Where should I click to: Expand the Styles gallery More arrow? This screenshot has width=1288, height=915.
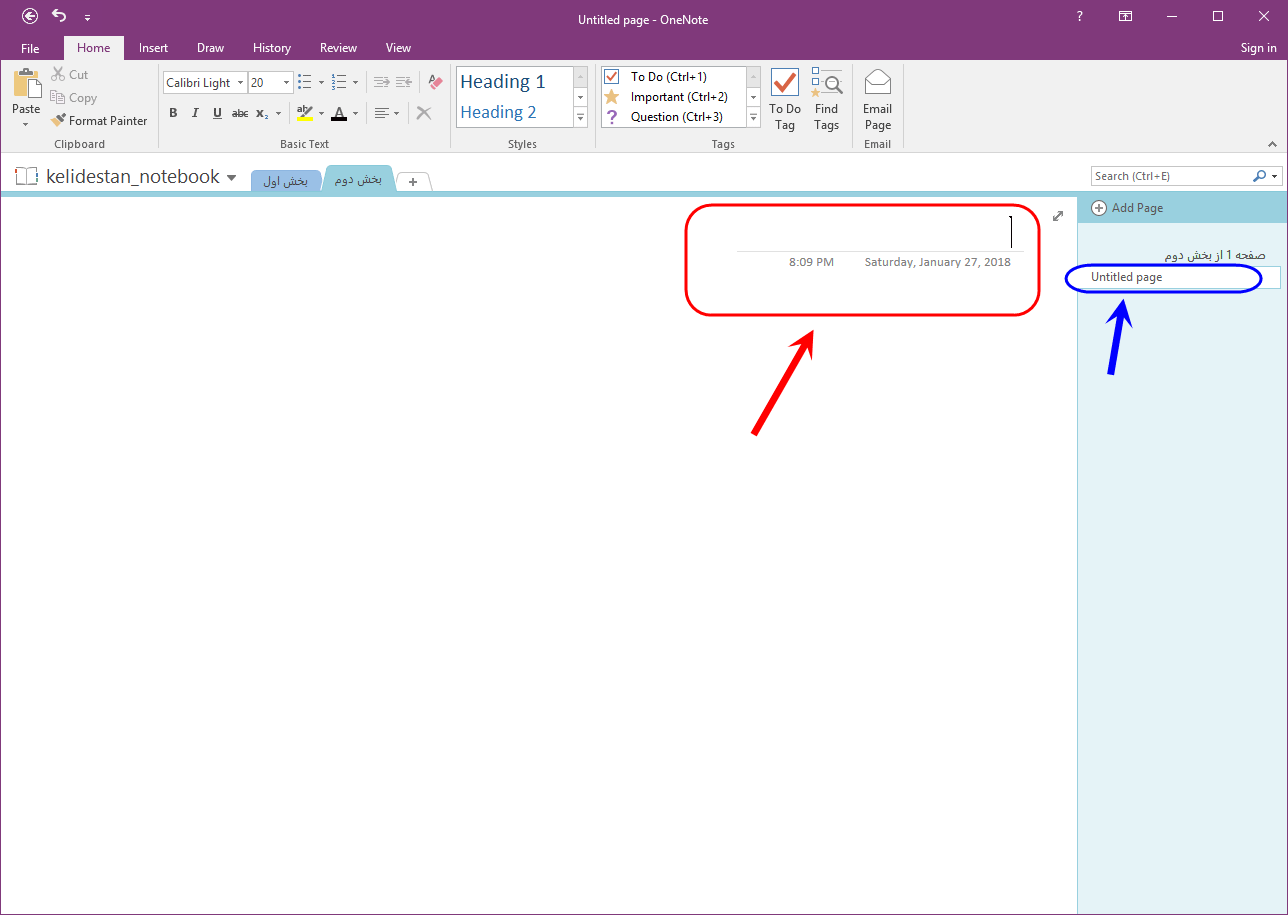[x=580, y=117]
